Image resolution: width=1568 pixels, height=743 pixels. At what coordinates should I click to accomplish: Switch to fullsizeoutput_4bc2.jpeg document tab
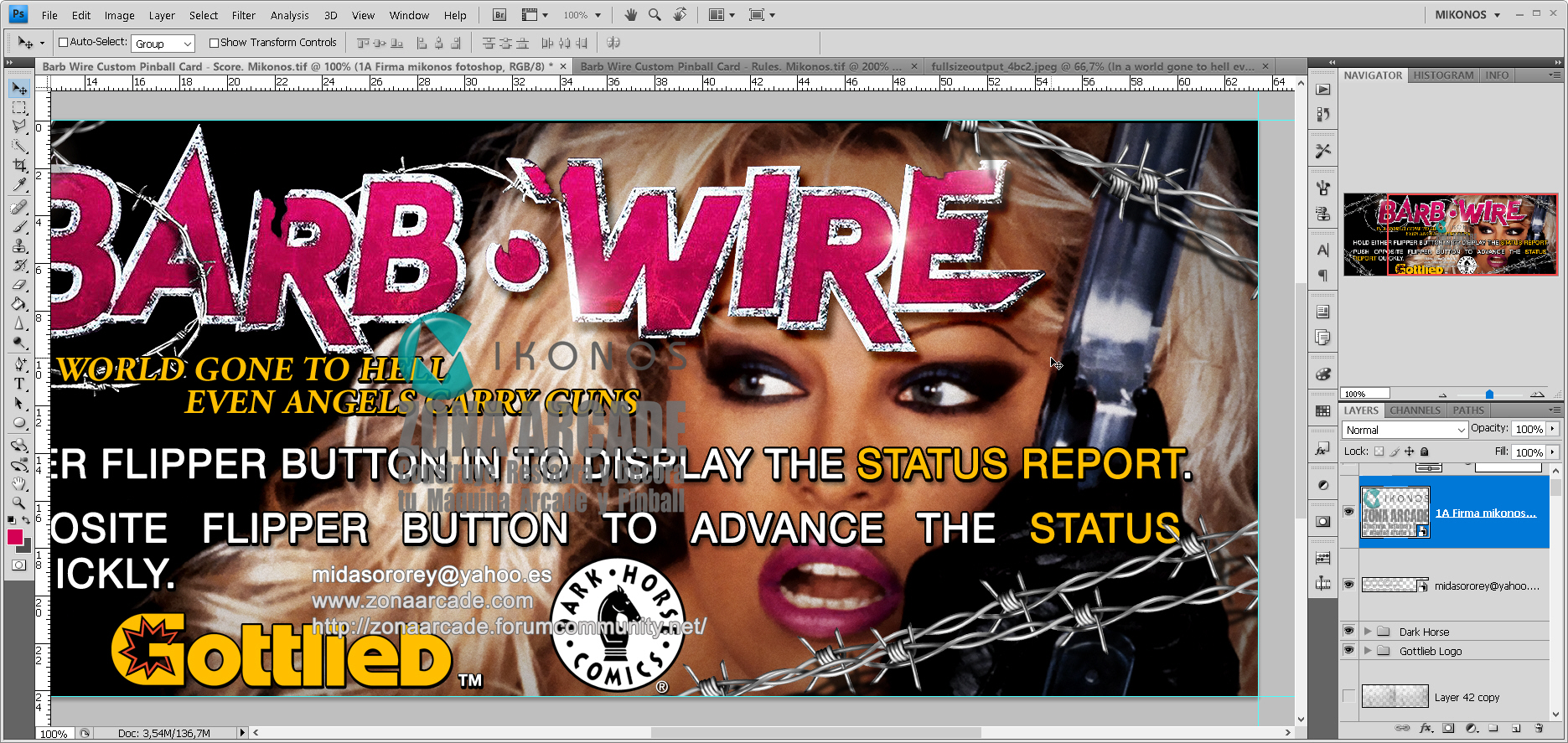point(1093,66)
